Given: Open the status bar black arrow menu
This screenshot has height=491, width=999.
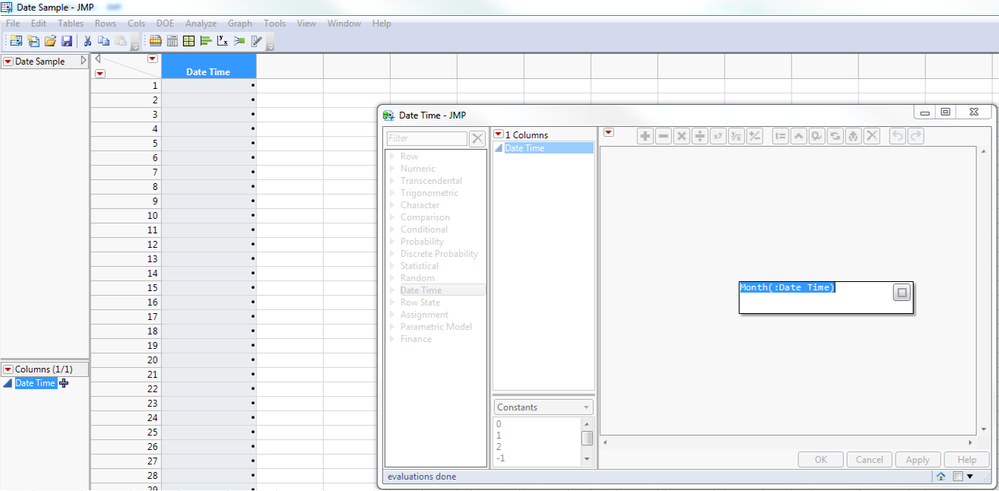Looking at the screenshot, I should (970, 476).
